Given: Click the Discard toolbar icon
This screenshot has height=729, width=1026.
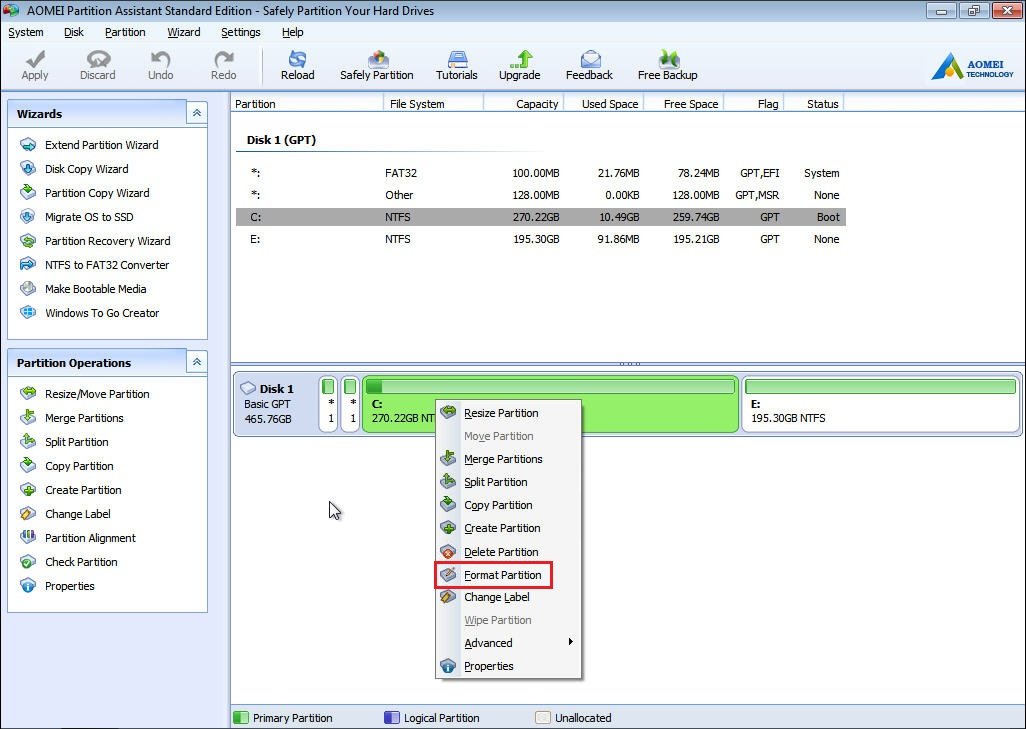Looking at the screenshot, I should point(97,65).
